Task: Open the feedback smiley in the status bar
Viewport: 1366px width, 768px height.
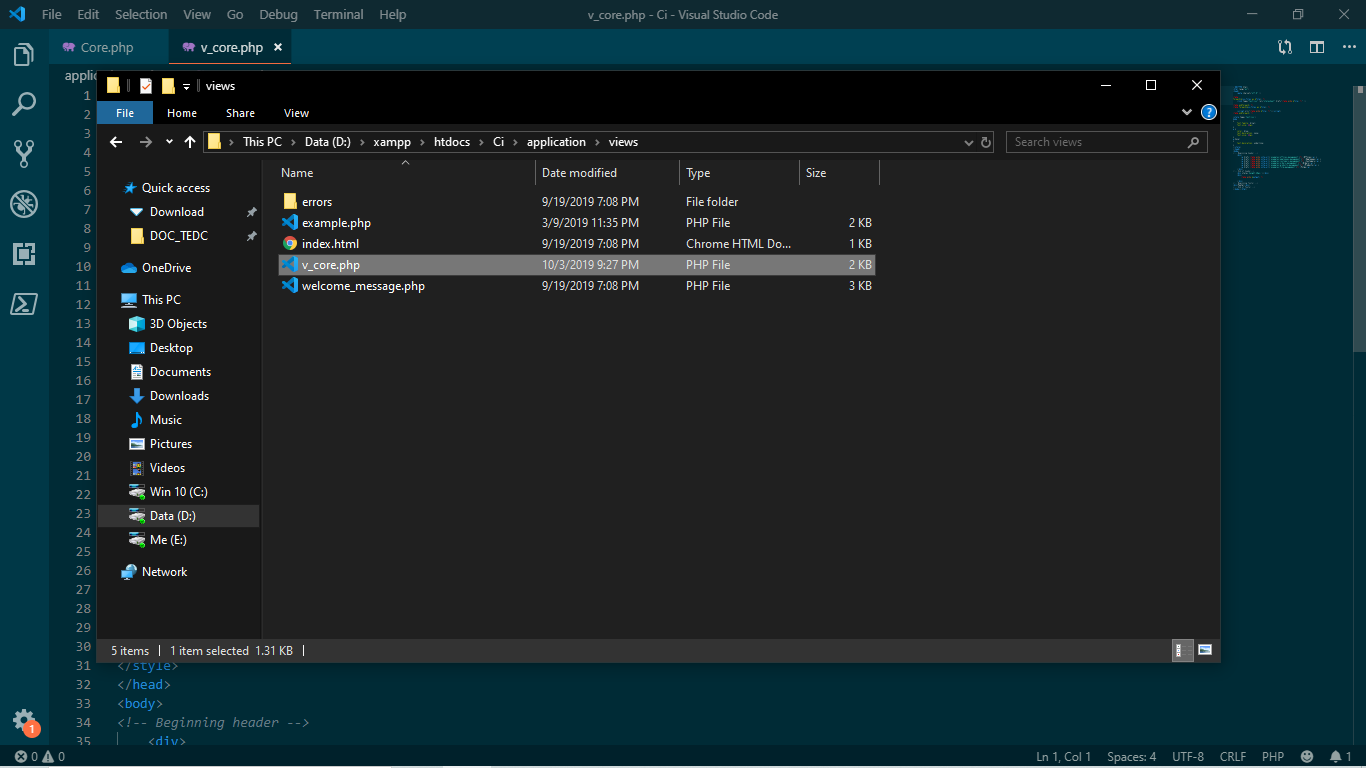Action: point(1307,757)
